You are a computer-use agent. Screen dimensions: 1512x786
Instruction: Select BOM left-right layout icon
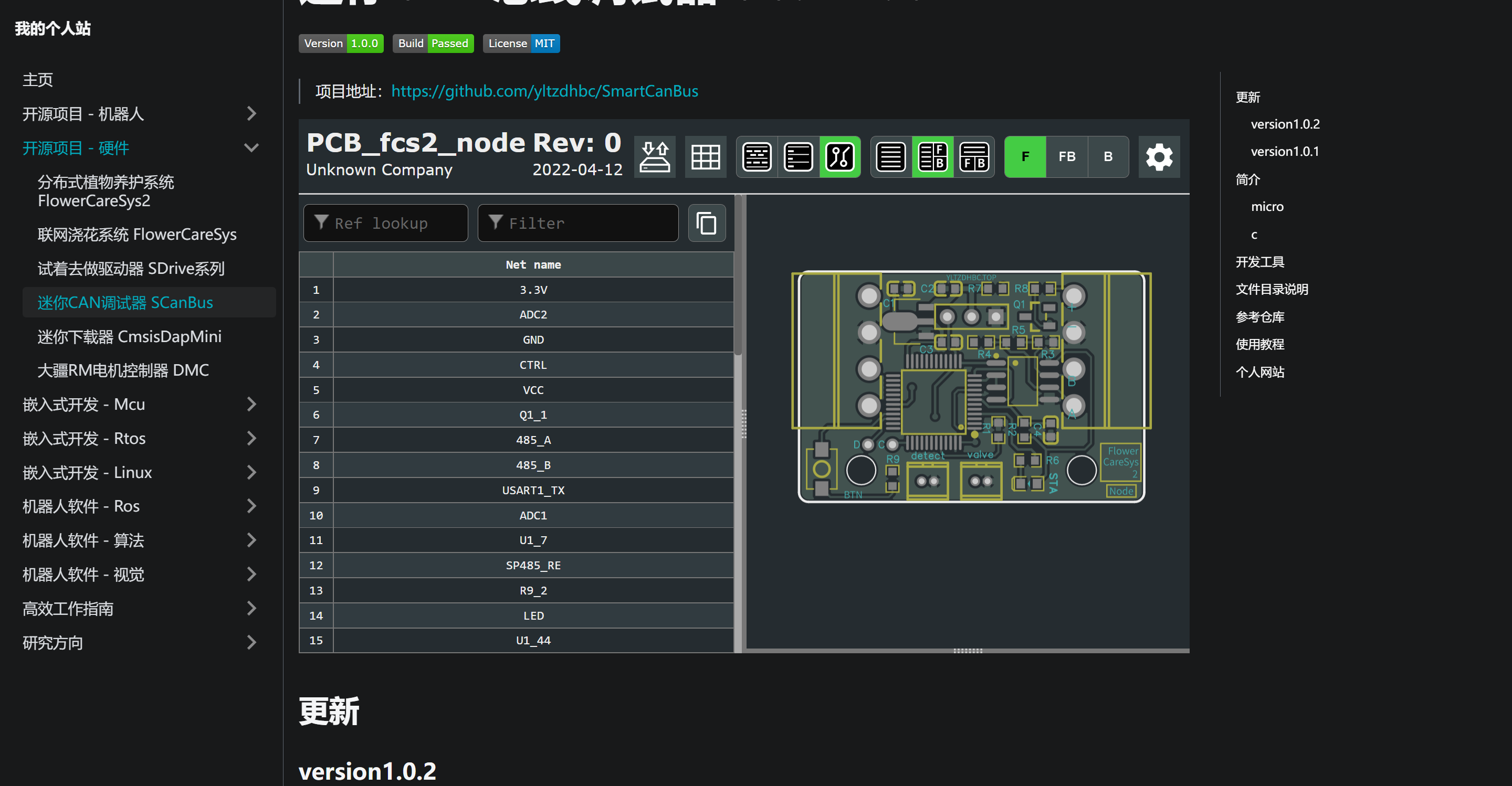tap(932, 156)
